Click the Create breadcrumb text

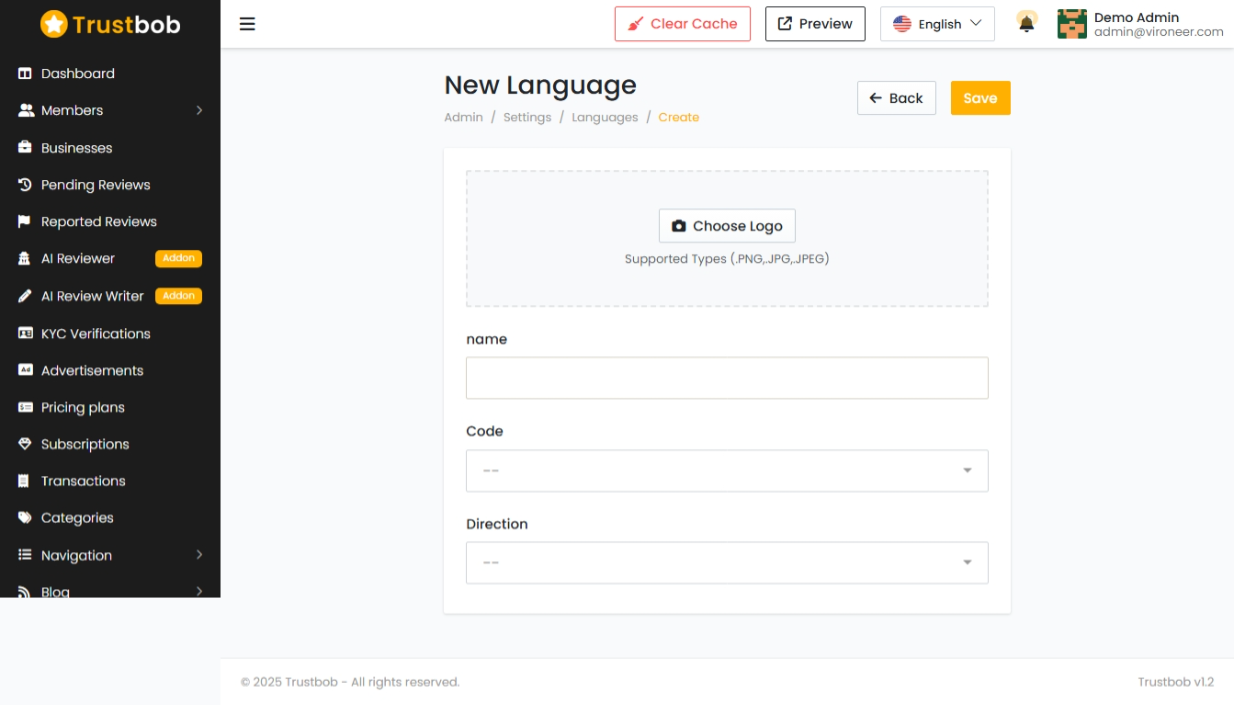(678, 117)
